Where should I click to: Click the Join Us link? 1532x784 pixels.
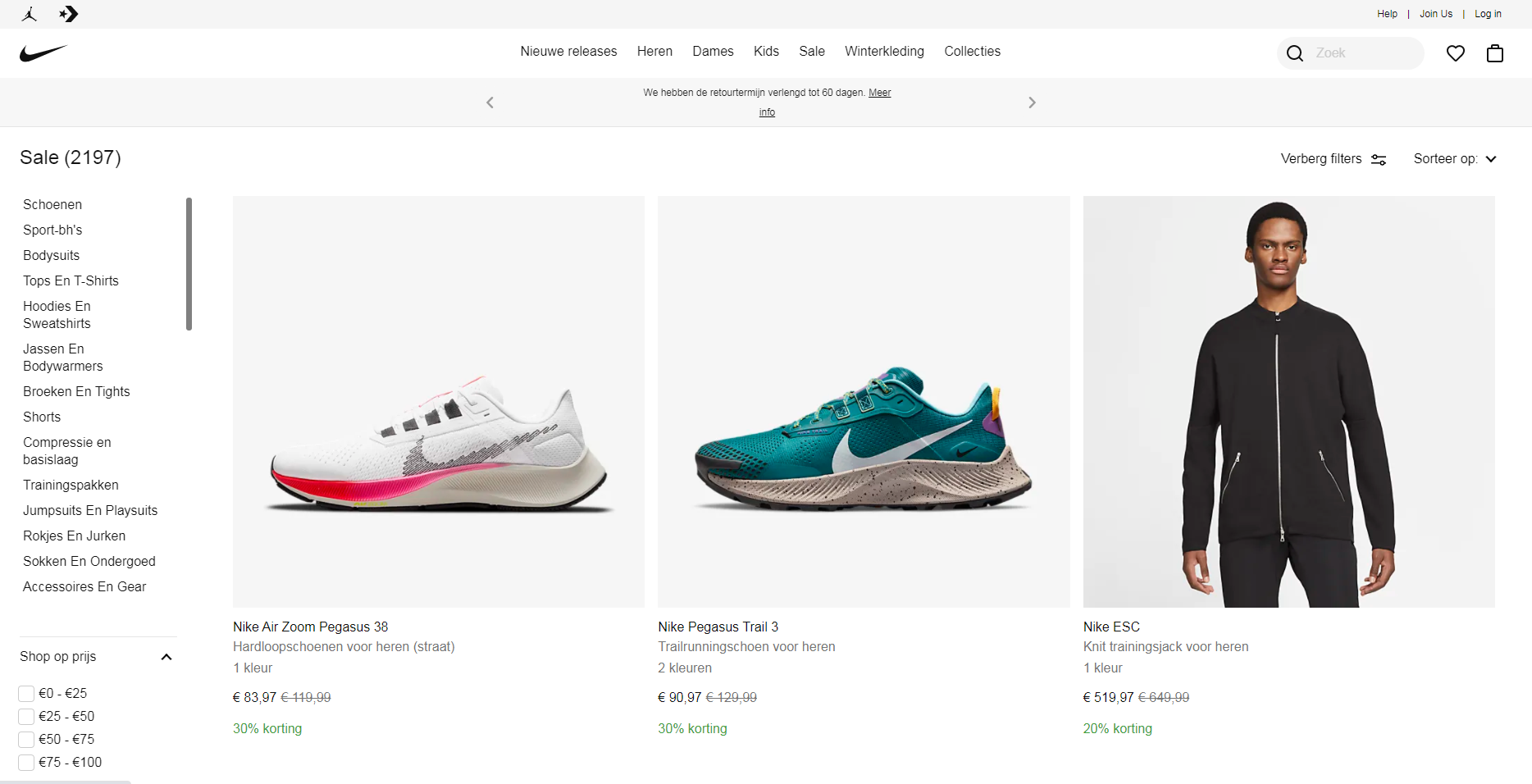1436,14
